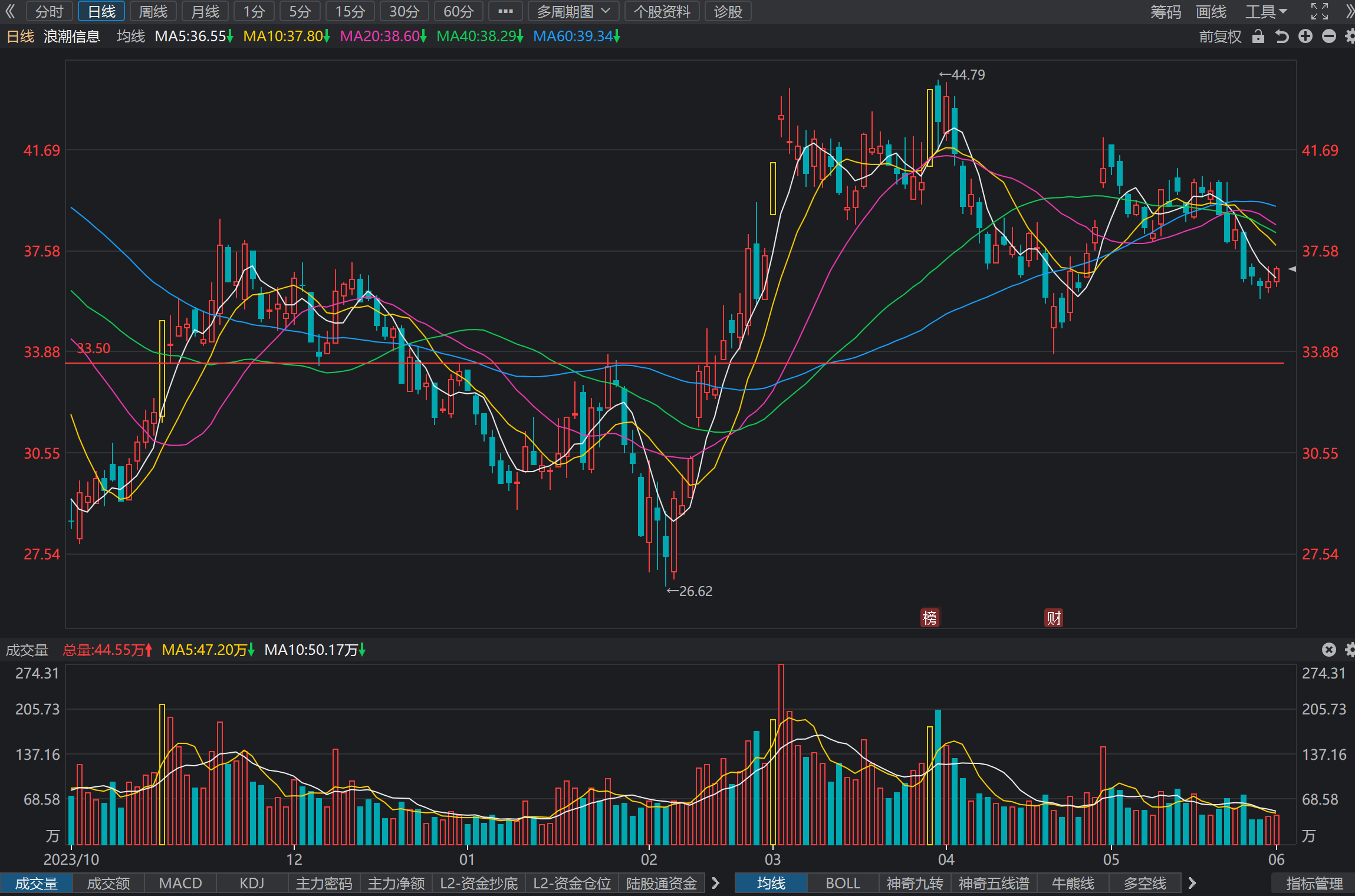Open 诊股 stock diagnosis

728,11
